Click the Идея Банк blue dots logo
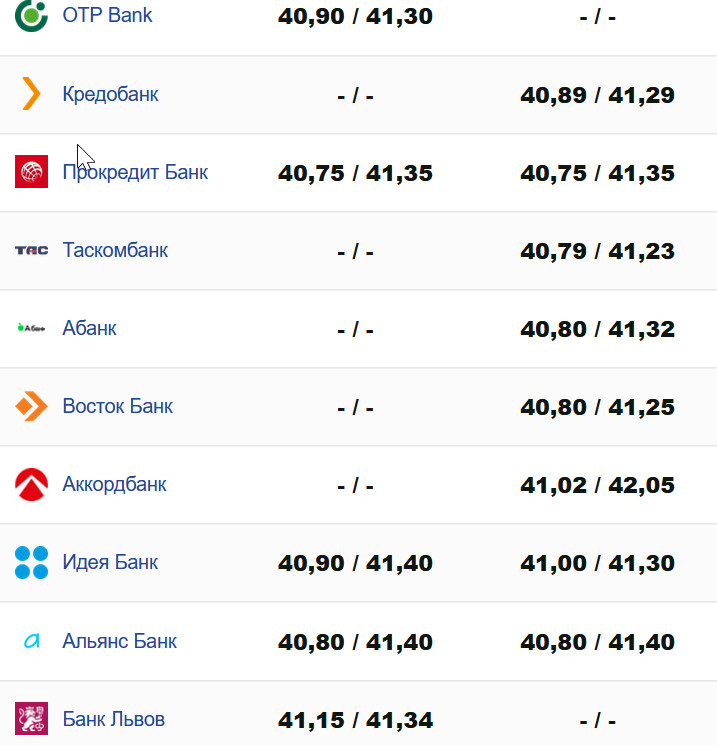 (32, 562)
